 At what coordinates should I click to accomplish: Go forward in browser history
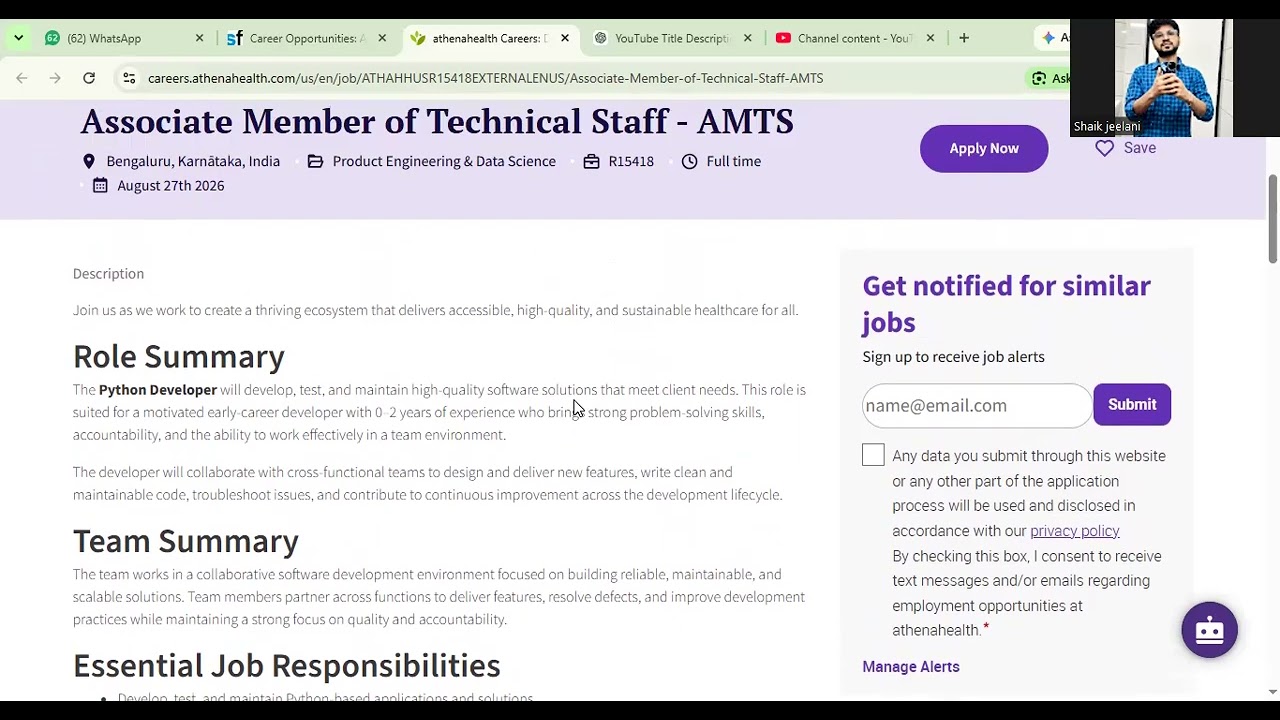pos(55,78)
